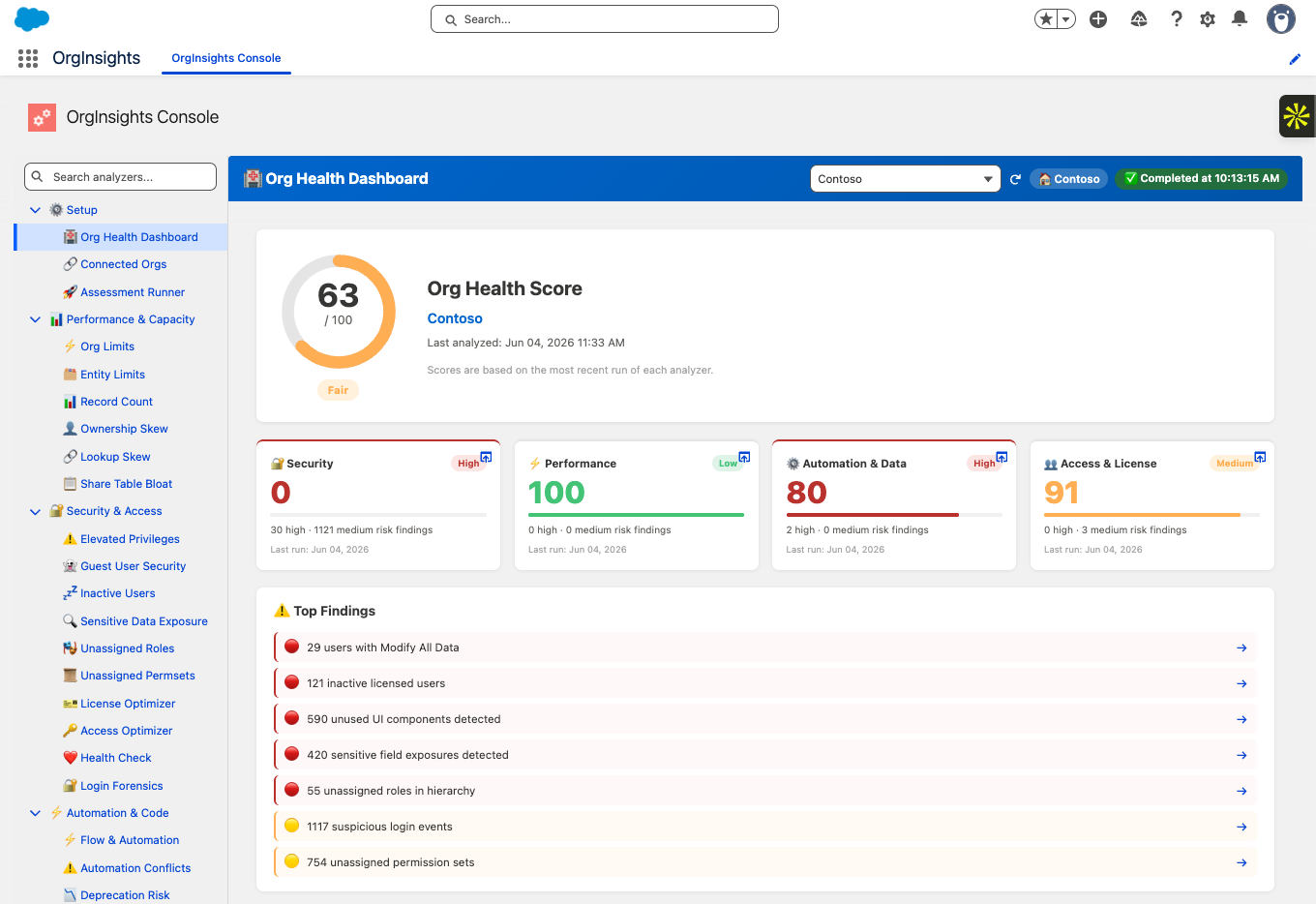
Task: Open Ownership Skew analyzer
Action: [122, 429]
